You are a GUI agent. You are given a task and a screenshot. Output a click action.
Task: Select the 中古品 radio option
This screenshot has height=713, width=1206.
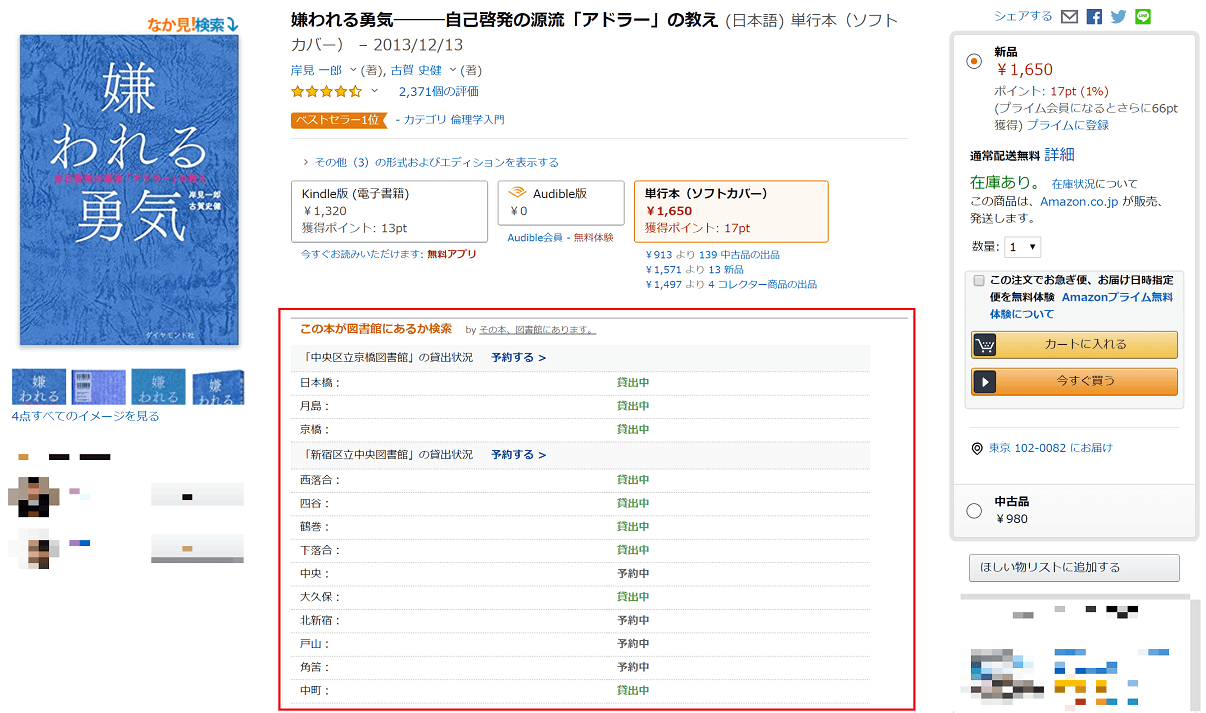974,511
